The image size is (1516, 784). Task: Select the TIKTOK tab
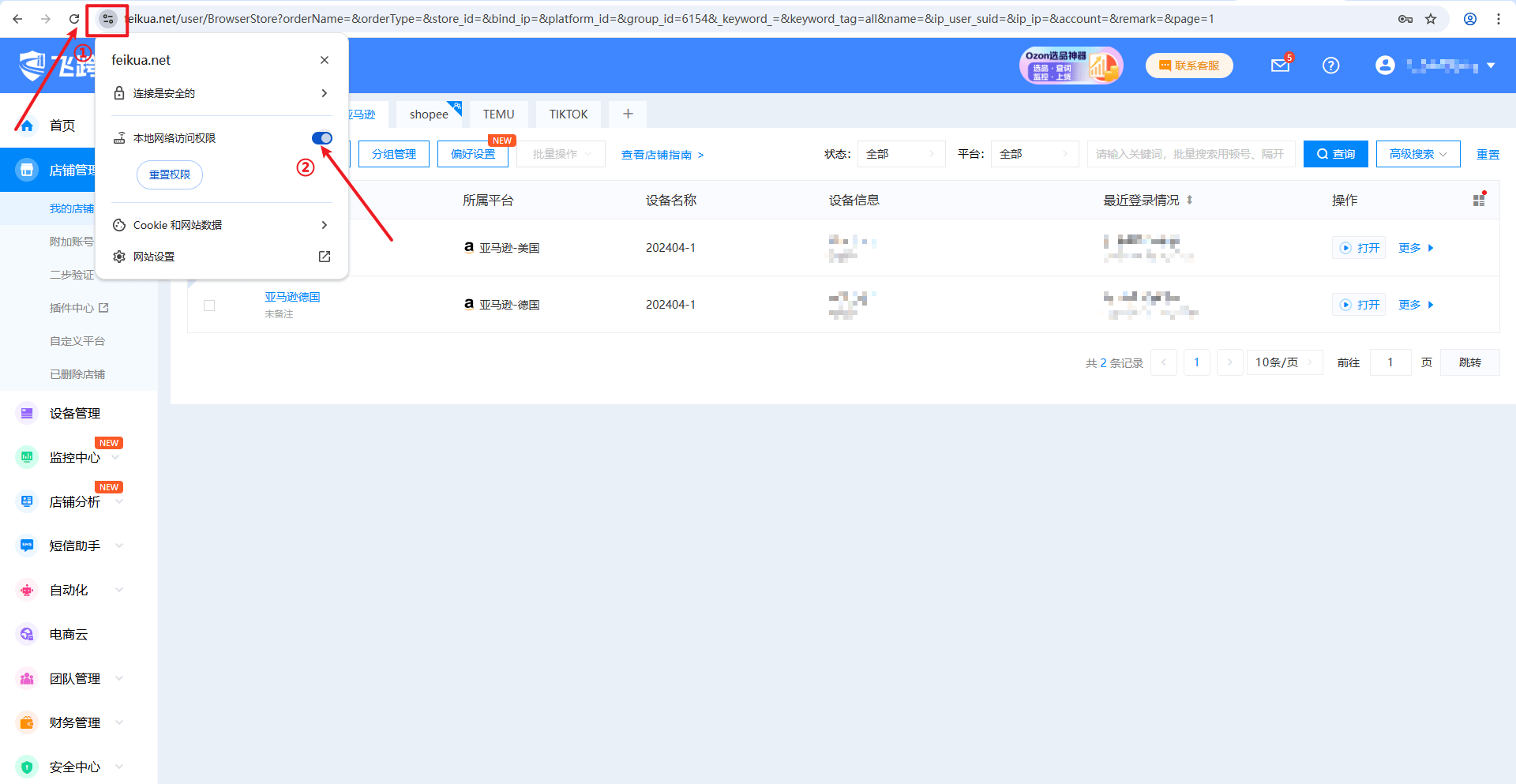pyautogui.click(x=568, y=114)
